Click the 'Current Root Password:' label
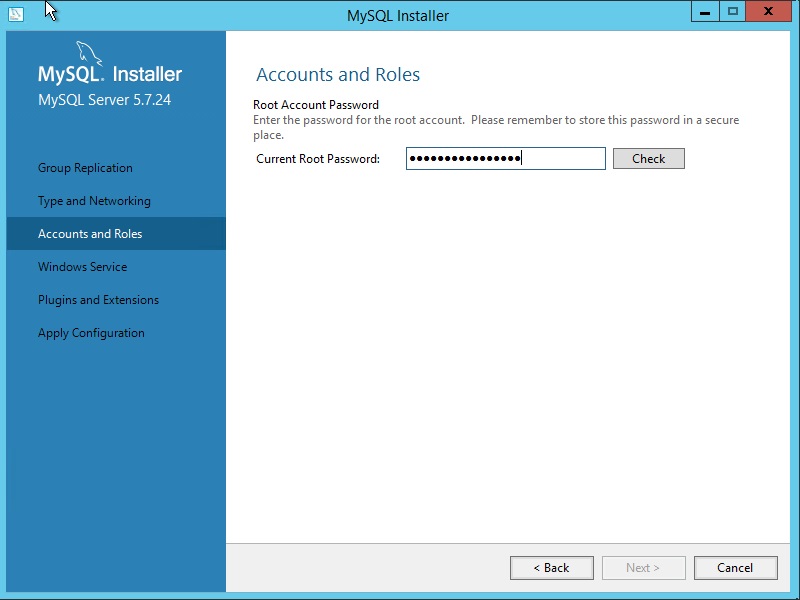The image size is (800, 600). click(318, 159)
